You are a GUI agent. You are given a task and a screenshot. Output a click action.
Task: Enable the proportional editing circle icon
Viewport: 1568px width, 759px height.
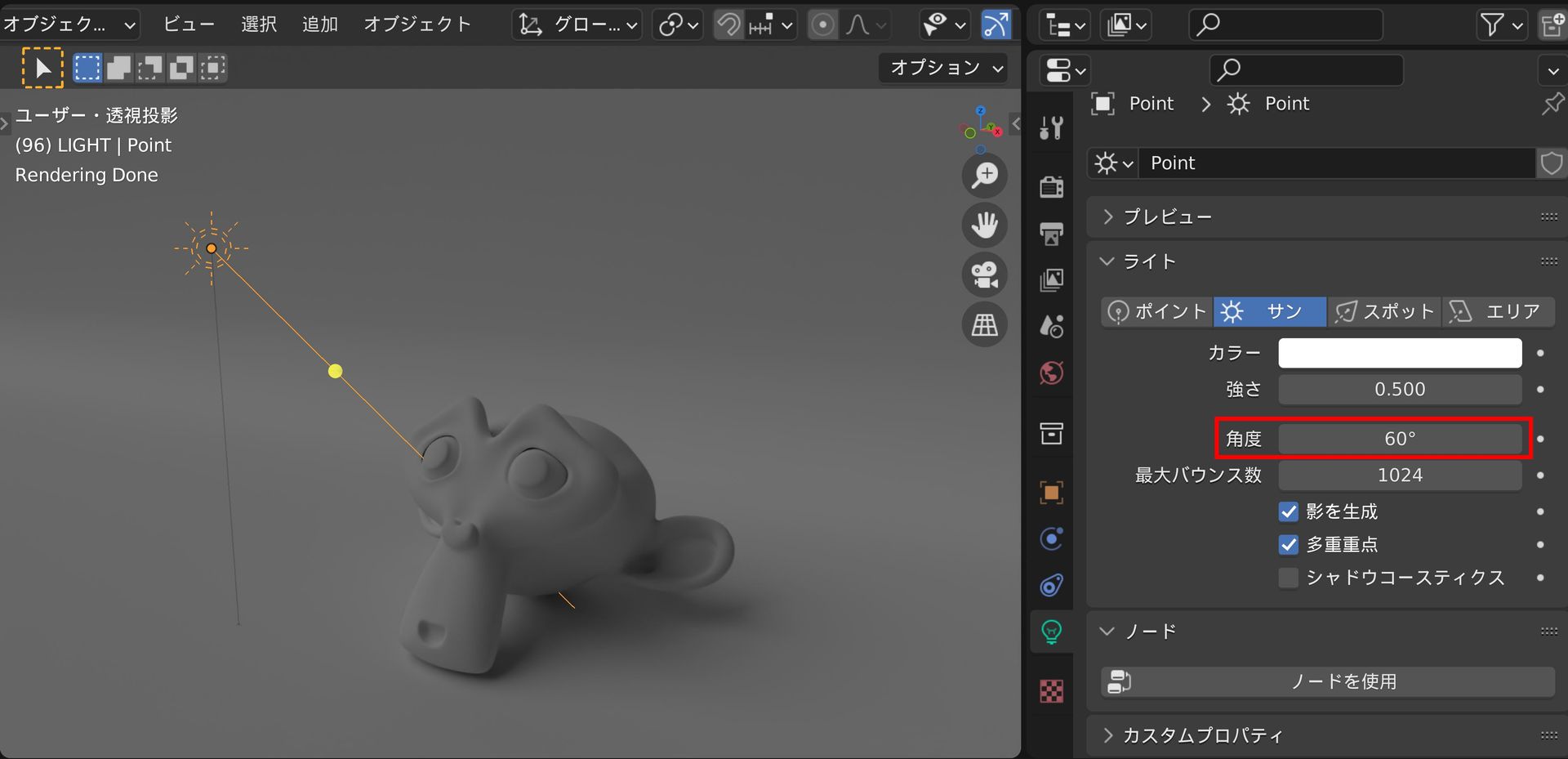(822, 25)
